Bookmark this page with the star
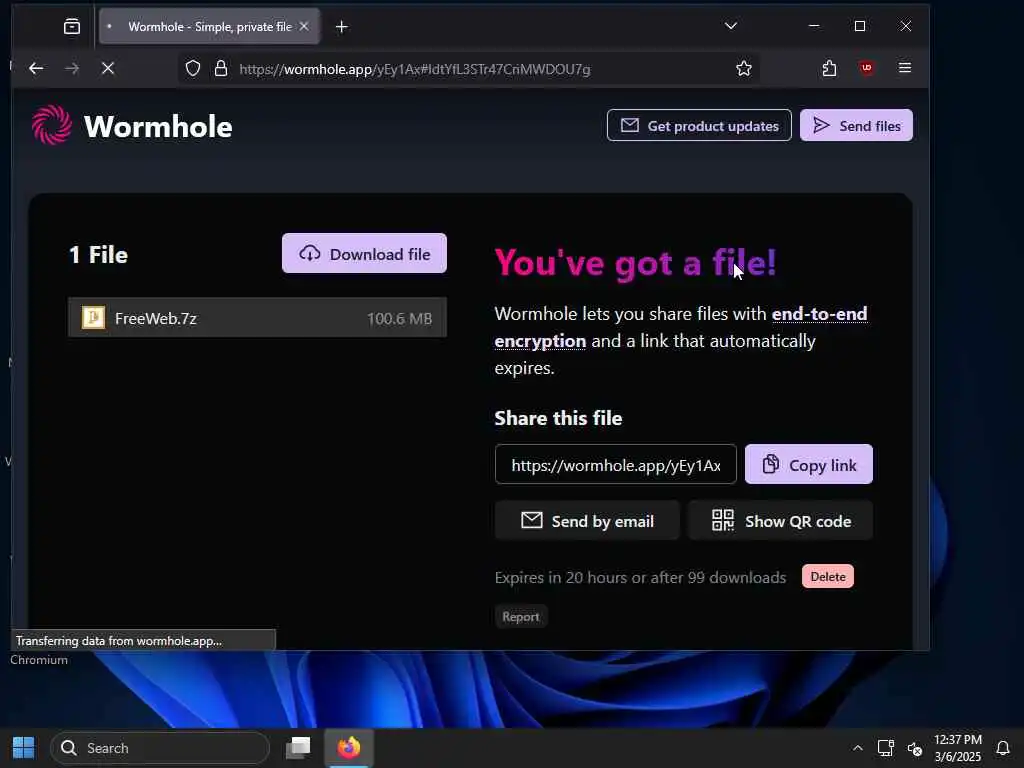This screenshot has width=1024, height=768. coord(743,69)
